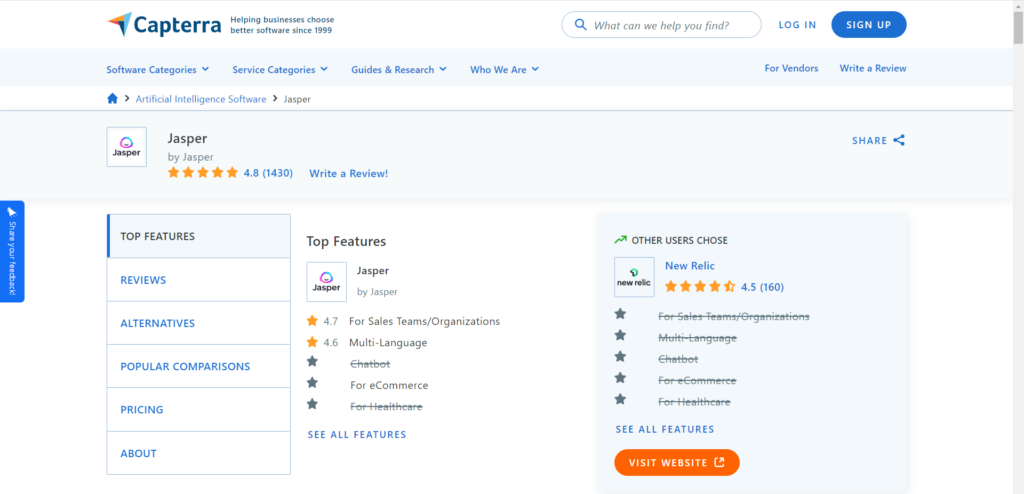The width and height of the screenshot is (1024, 494).
Task: Click the trending arrow icon by Other Users Chose
Action: click(x=620, y=240)
